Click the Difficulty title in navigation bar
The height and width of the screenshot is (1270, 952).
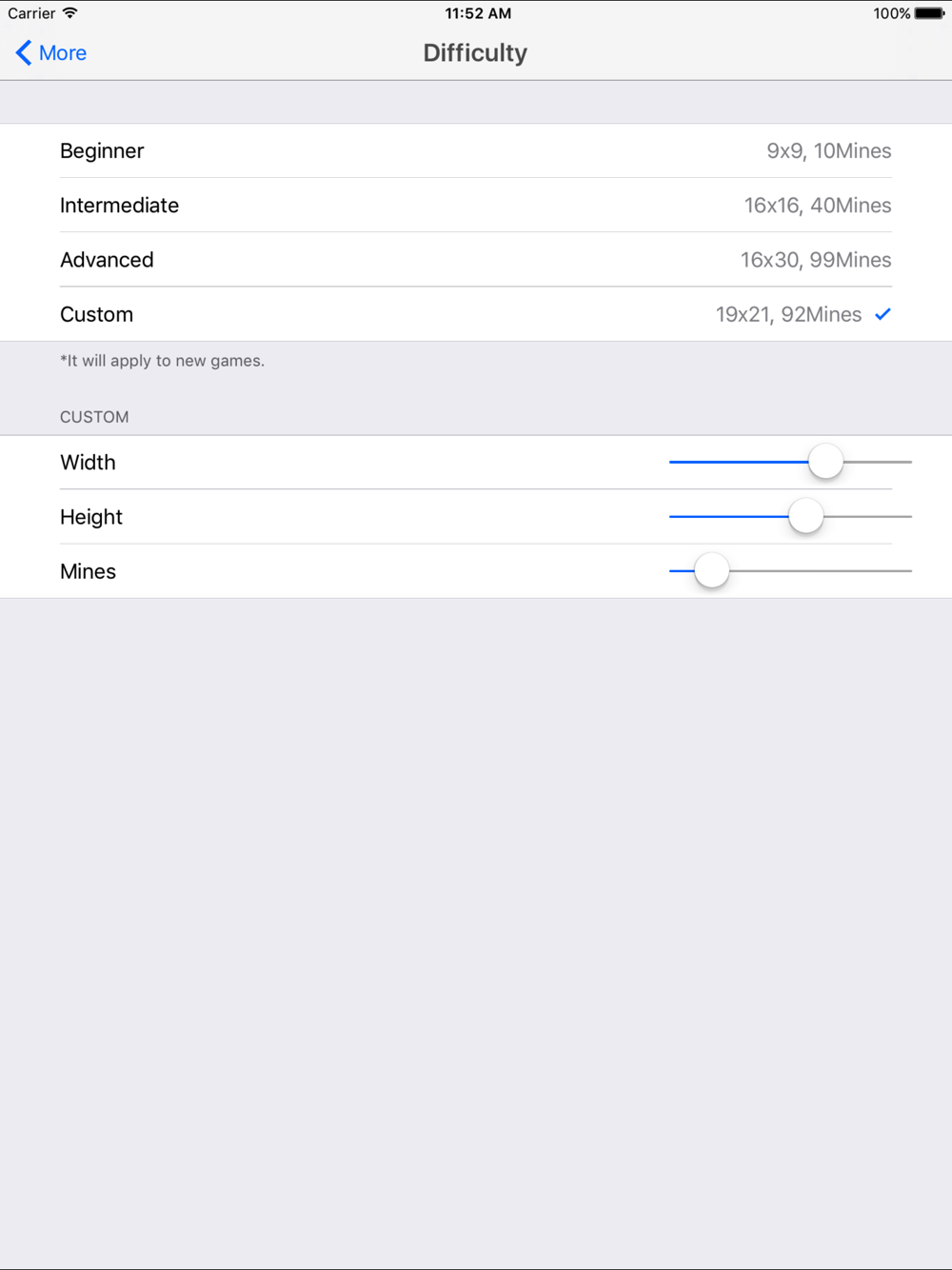pyautogui.click(x=475, y=53)
